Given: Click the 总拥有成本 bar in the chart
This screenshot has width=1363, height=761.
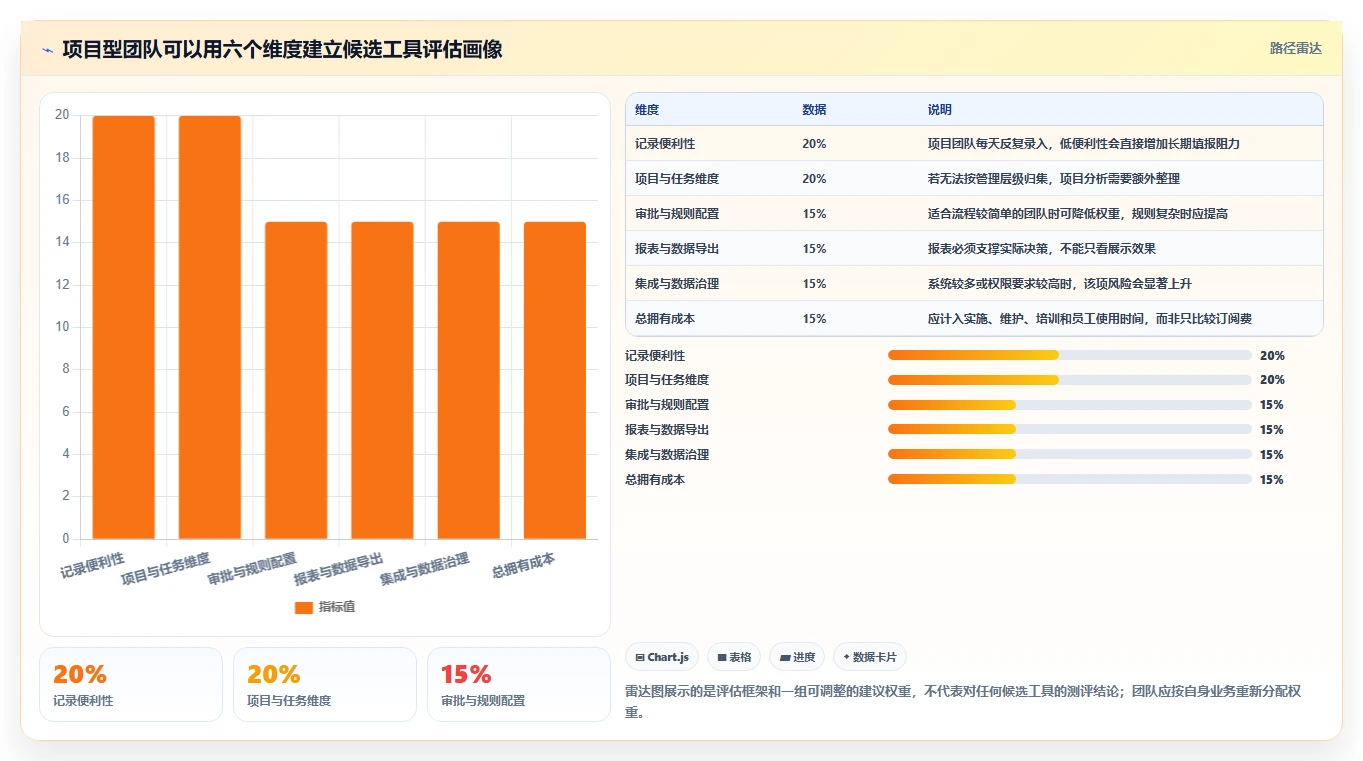Looking at the screenshot, I should (555, 380).
